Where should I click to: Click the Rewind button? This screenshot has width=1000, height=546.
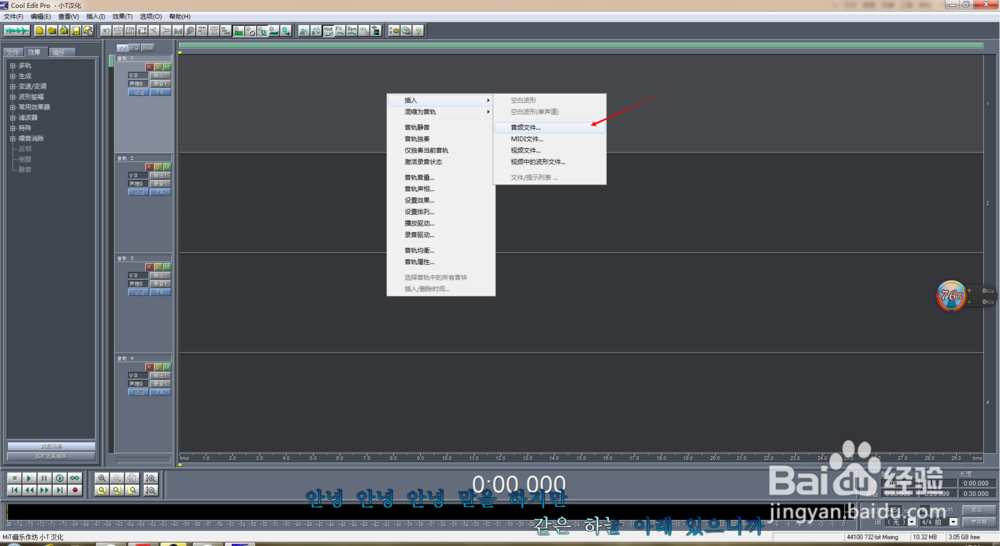(29, 490)
